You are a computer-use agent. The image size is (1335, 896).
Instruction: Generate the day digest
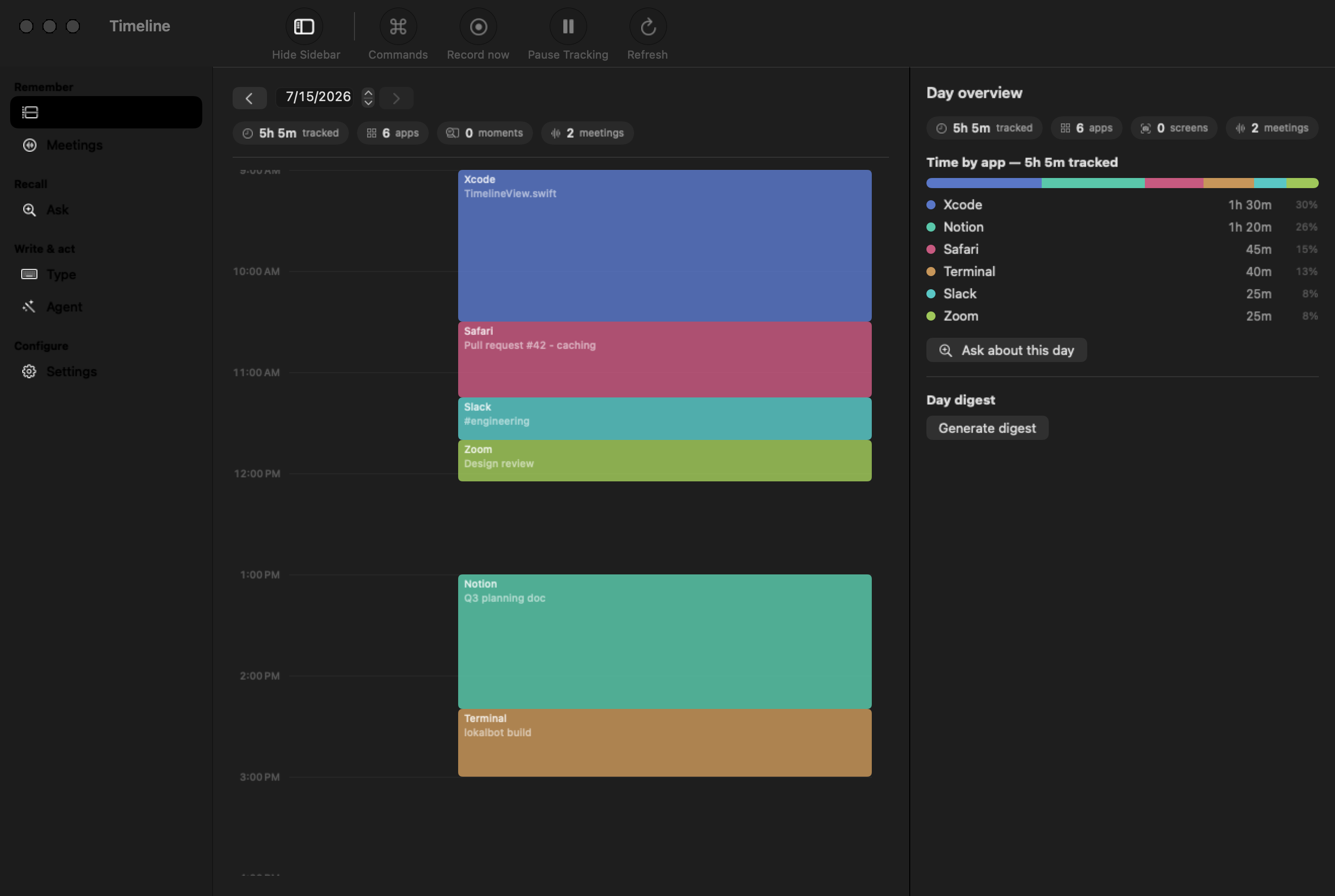(x=987, y=428)
